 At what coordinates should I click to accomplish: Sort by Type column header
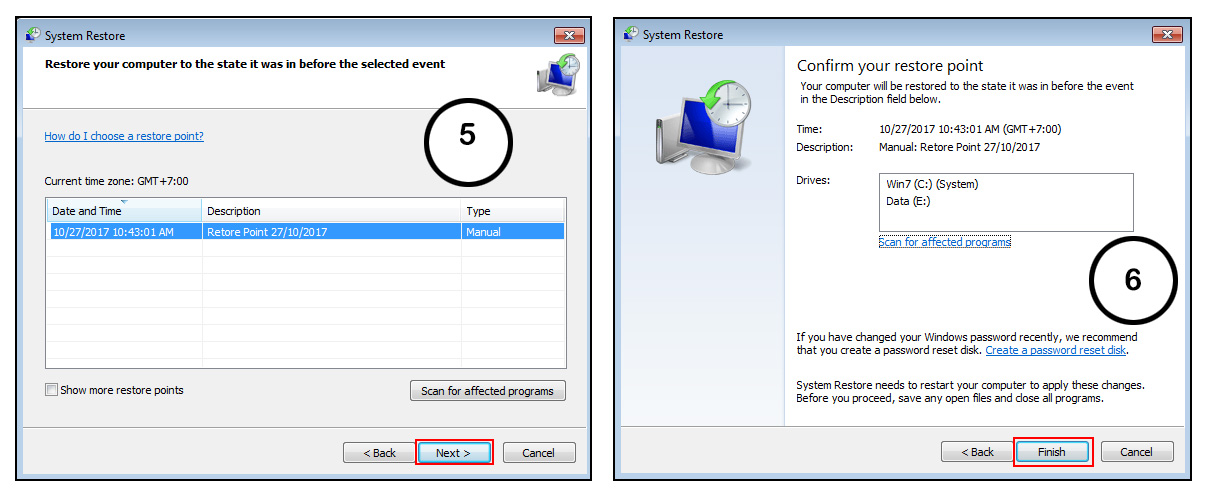(x=513, y=211)
